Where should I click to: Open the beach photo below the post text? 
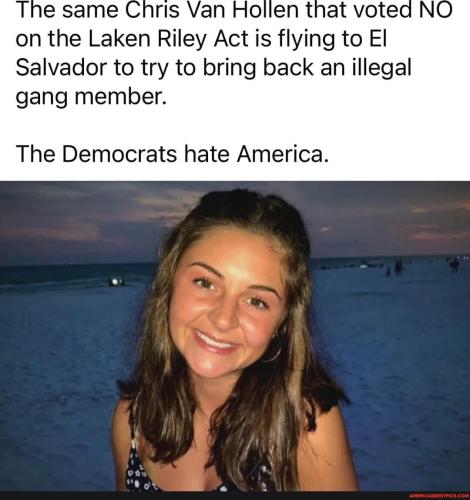(235, 340)
